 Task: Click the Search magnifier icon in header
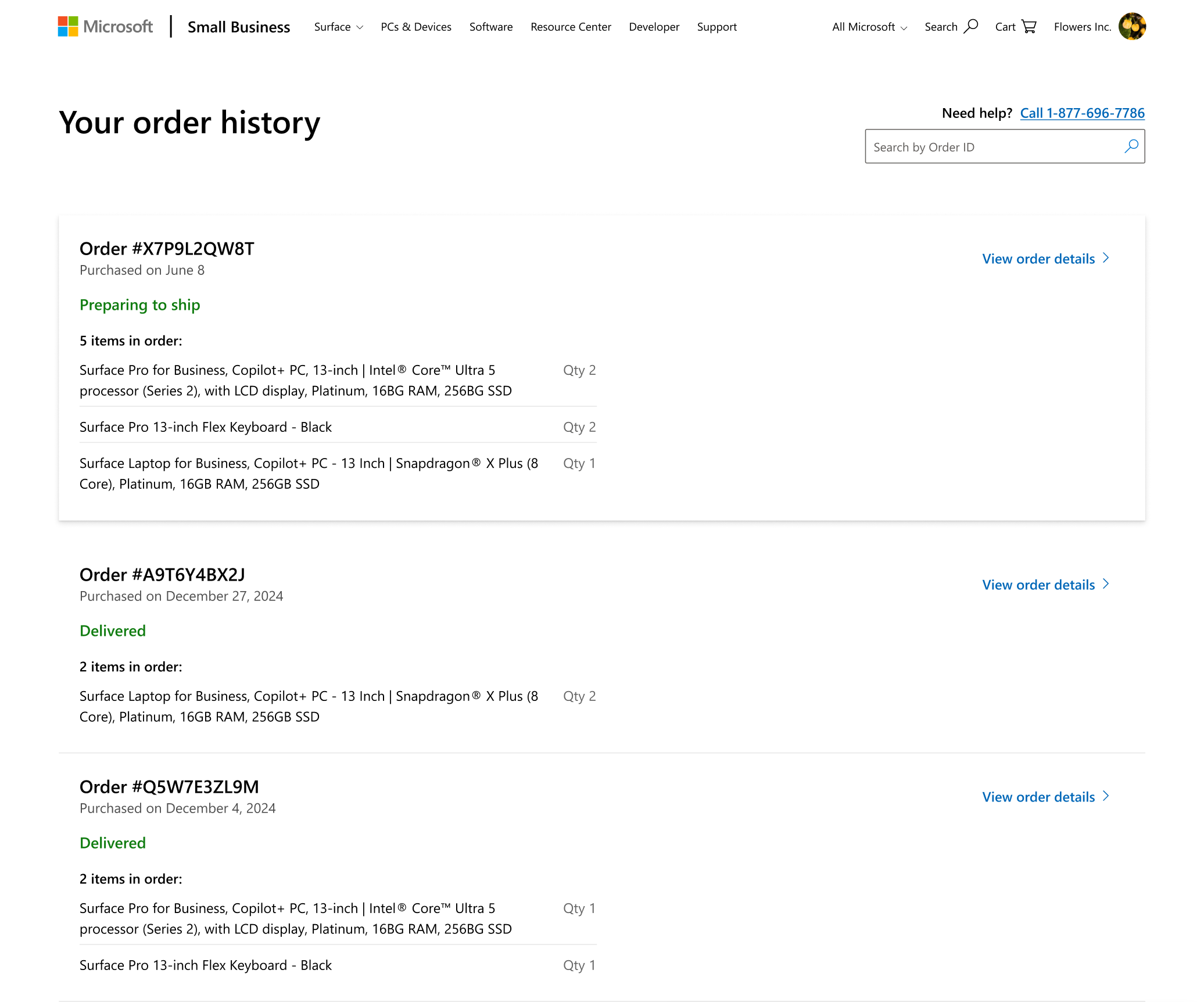(x=971, y=27)
